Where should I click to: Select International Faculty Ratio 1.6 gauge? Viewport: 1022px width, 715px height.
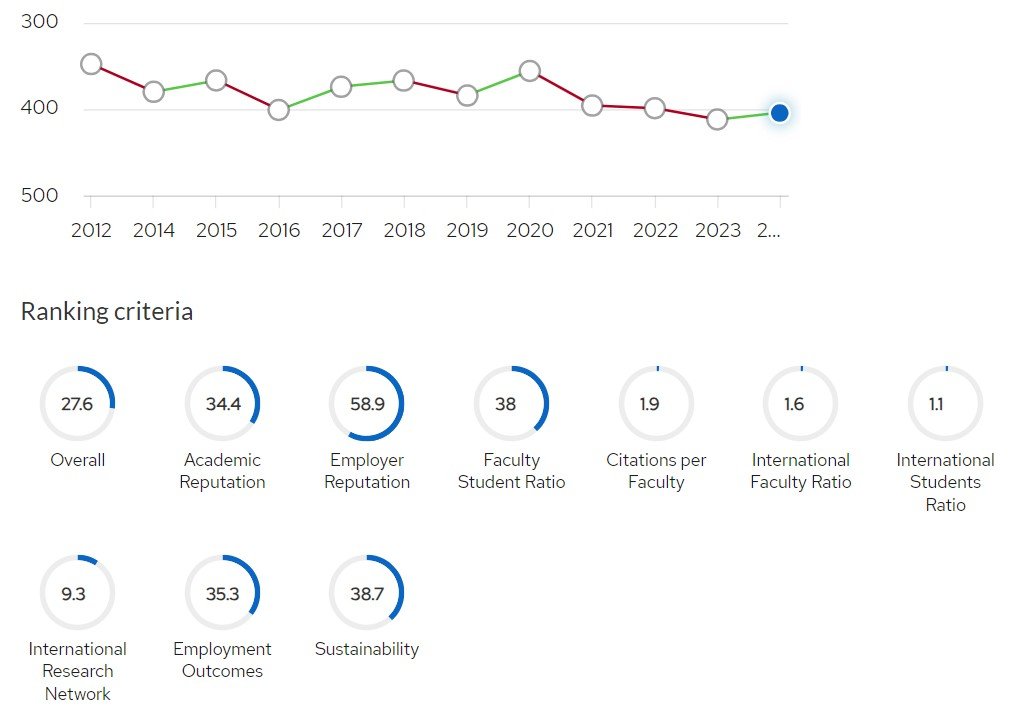pyautogui.click(x=801, y=404)
